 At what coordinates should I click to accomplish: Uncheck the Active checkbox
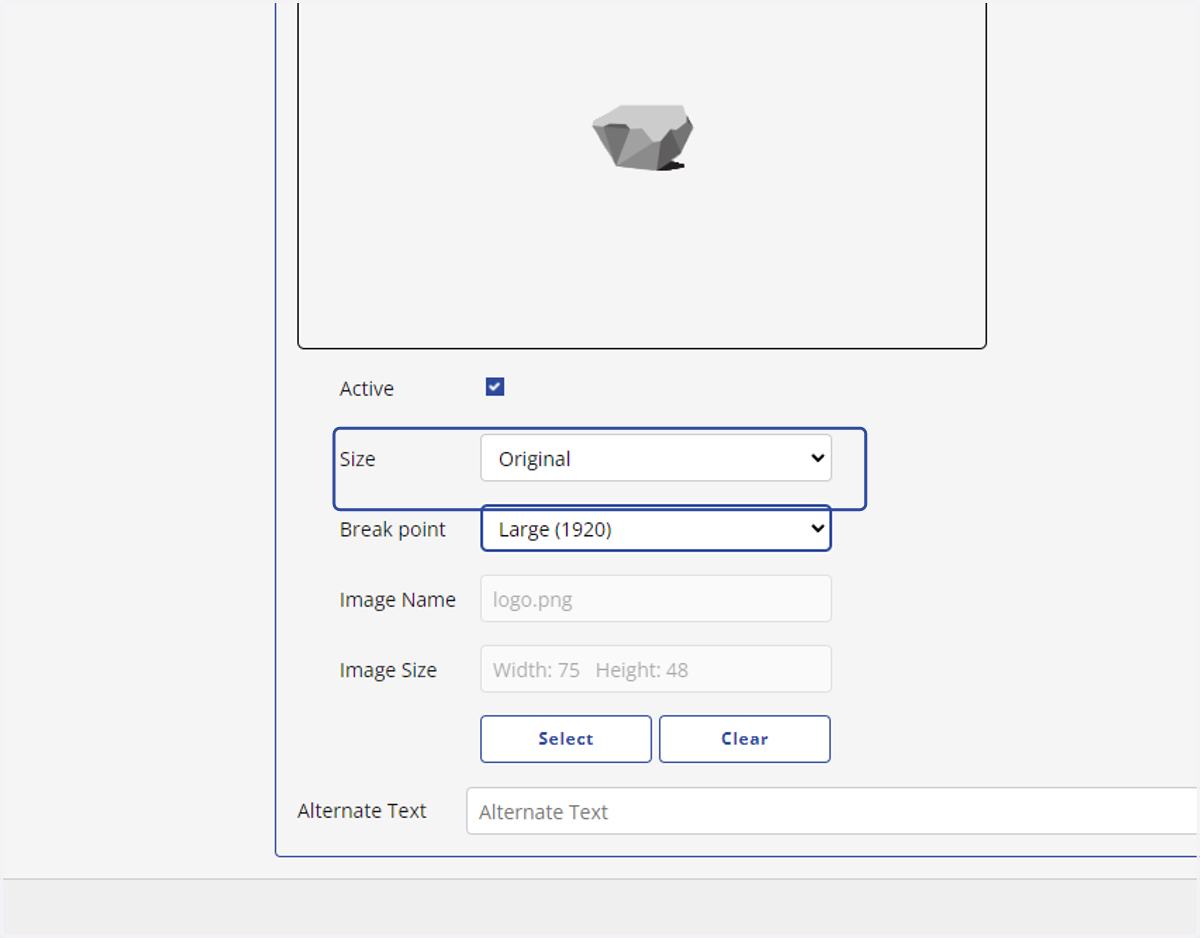pos(495,387)
